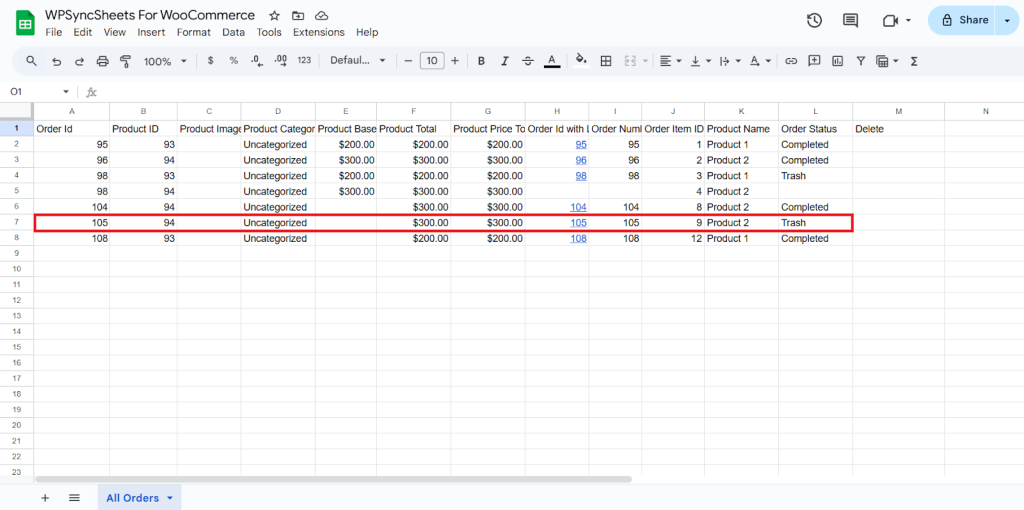
Task: Expand the name box dropdown arrow
Action: 65,92
